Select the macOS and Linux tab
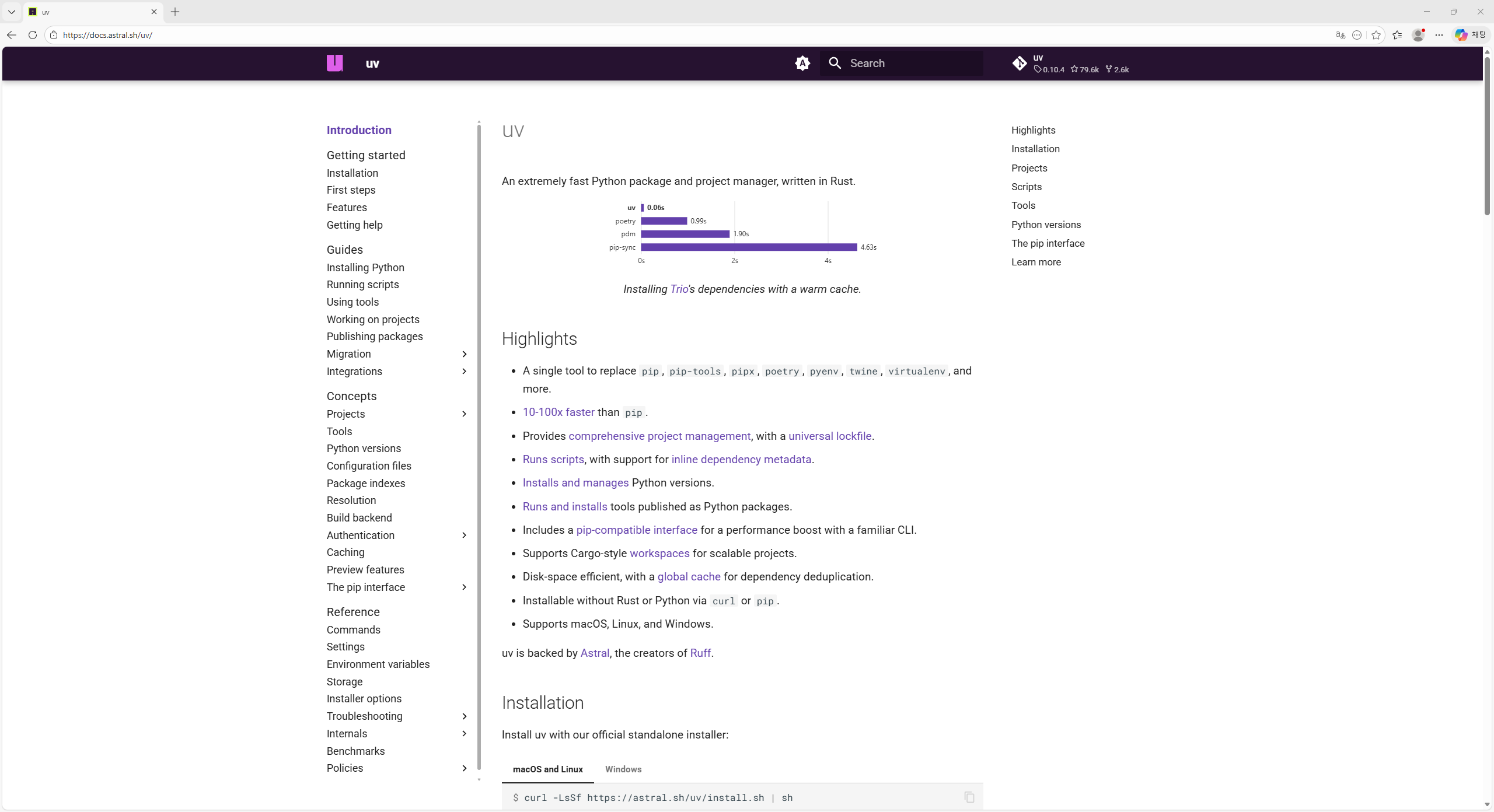The image size is (1494, 812). pos(547,769)
